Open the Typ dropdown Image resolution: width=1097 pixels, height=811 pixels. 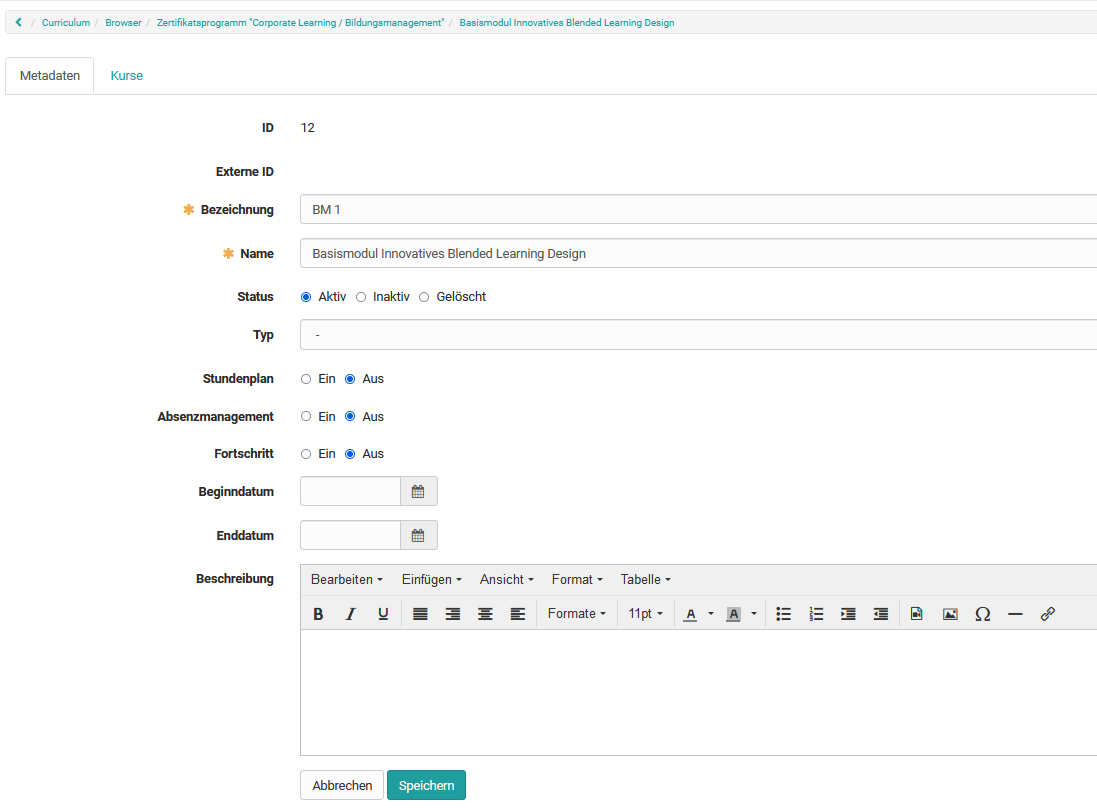pos(698,334)
